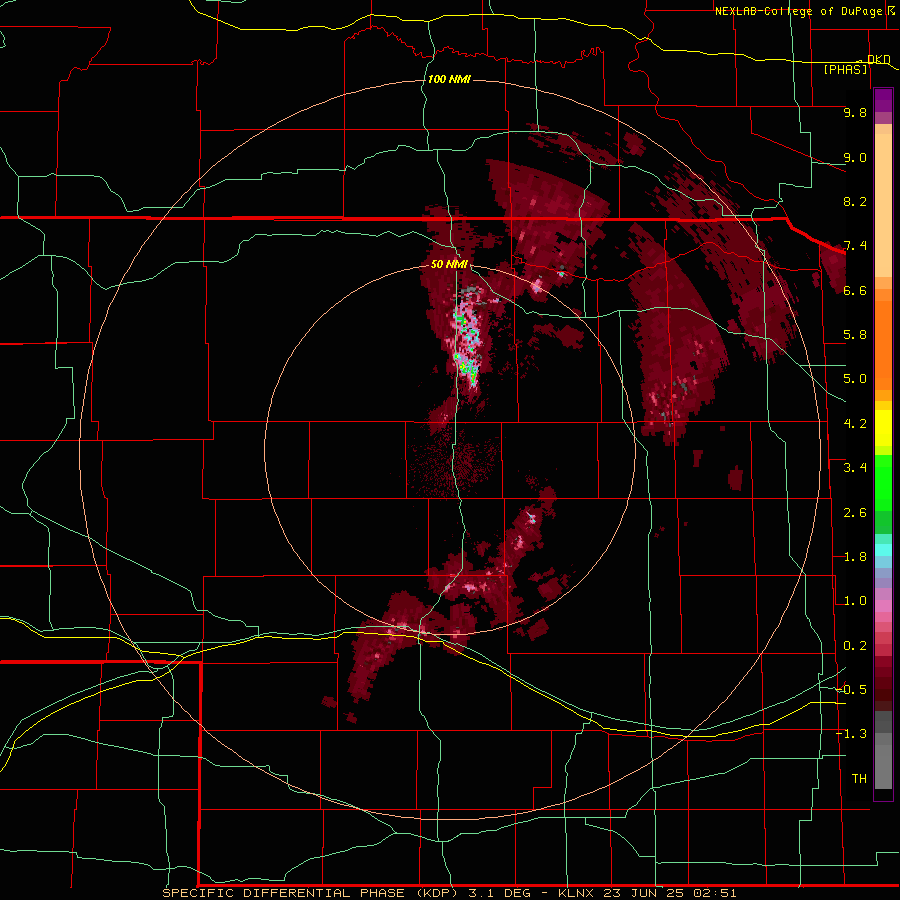Image resolution: width=900 pixels, height=900 pixels.
Task: Click the 50 NMI range ring label
Action: (x=449, y=264)
